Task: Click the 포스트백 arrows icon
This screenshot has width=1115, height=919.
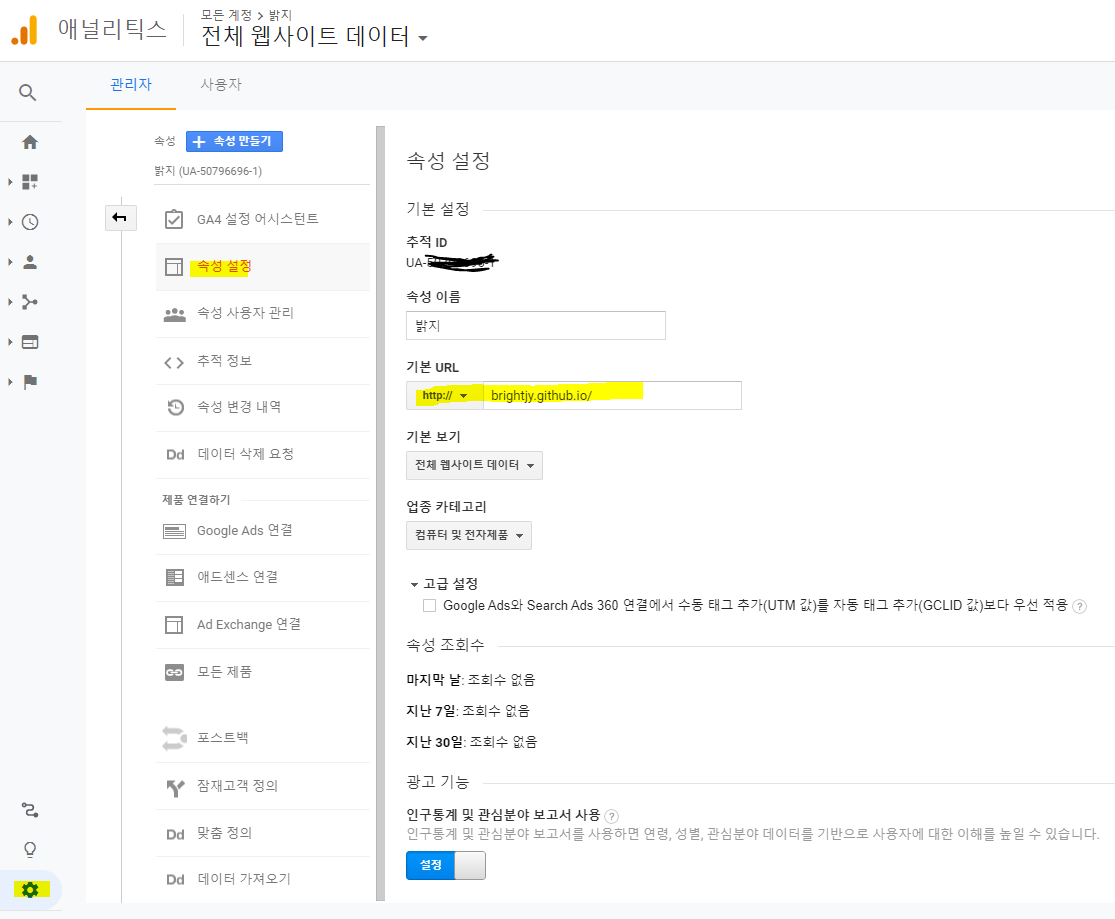Action: pyautogui.click(x=174, y=738)
